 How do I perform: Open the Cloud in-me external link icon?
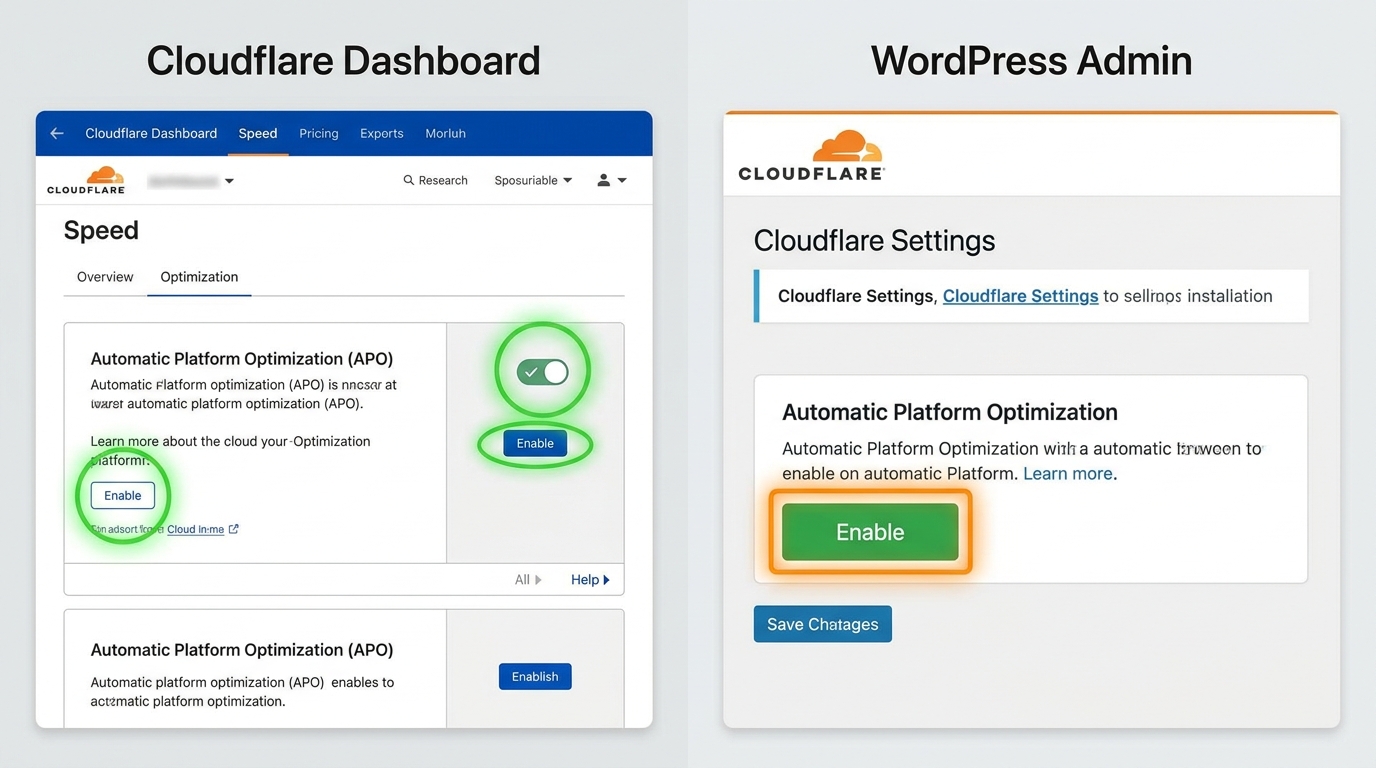coord(232,529)
